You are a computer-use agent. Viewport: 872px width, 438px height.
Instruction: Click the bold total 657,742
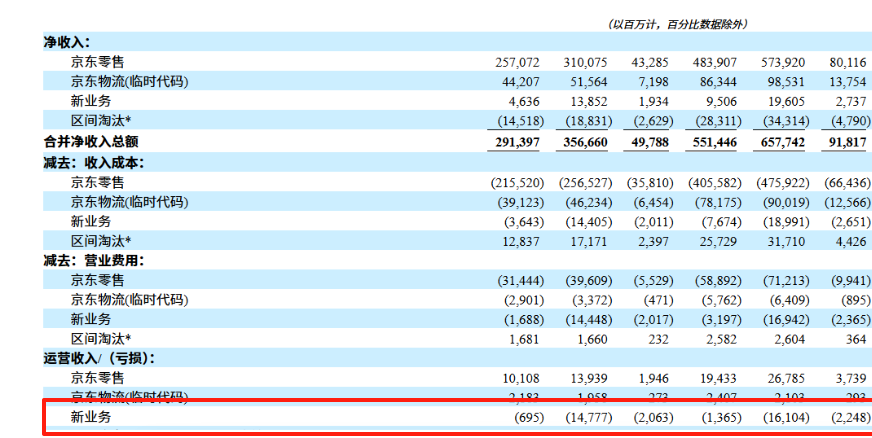click(783, 143)
